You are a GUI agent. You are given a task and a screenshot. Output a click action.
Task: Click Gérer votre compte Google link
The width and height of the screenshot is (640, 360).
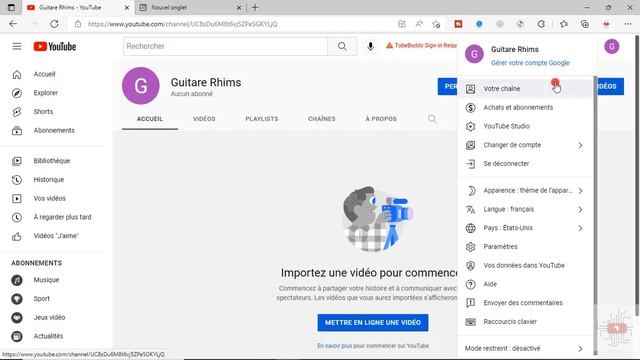[530, 63]
